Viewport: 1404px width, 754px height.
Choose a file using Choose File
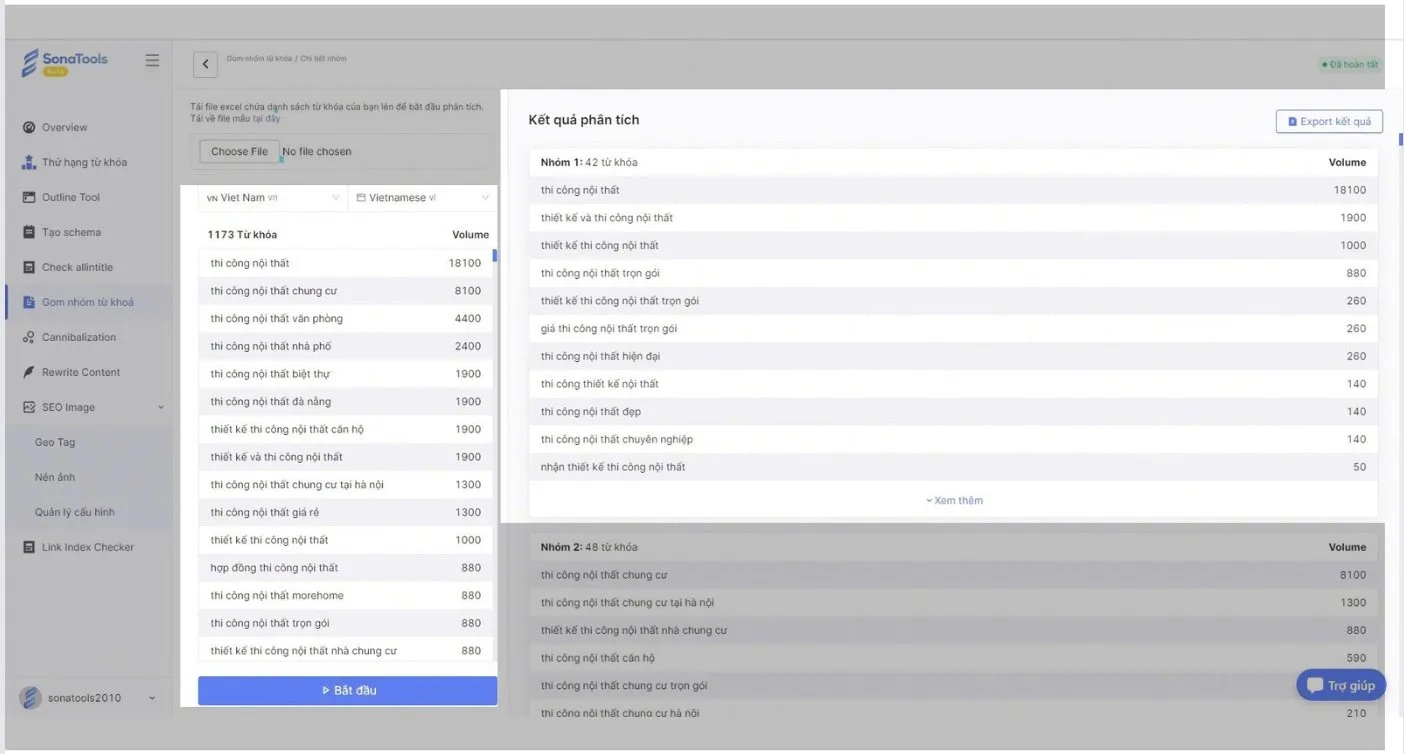point(238,151)
